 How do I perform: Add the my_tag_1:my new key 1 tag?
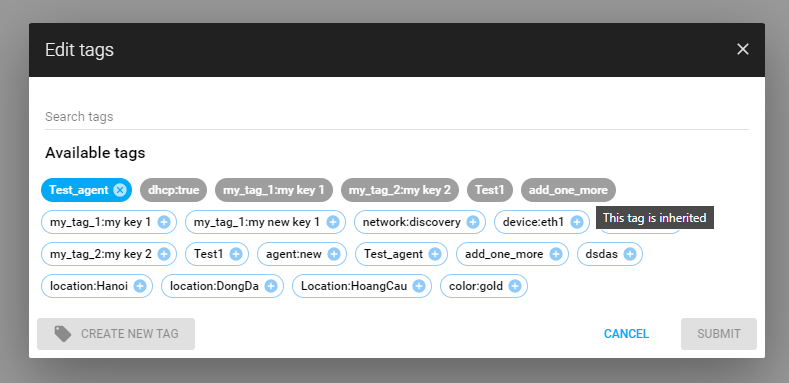point(333,222)
